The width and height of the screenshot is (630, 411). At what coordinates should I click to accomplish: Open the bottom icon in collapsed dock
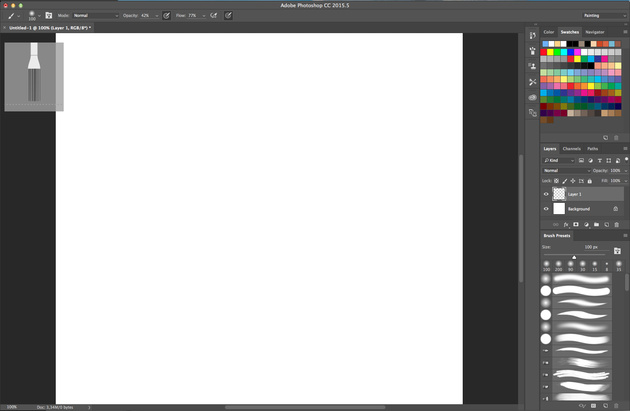[532, 113]
